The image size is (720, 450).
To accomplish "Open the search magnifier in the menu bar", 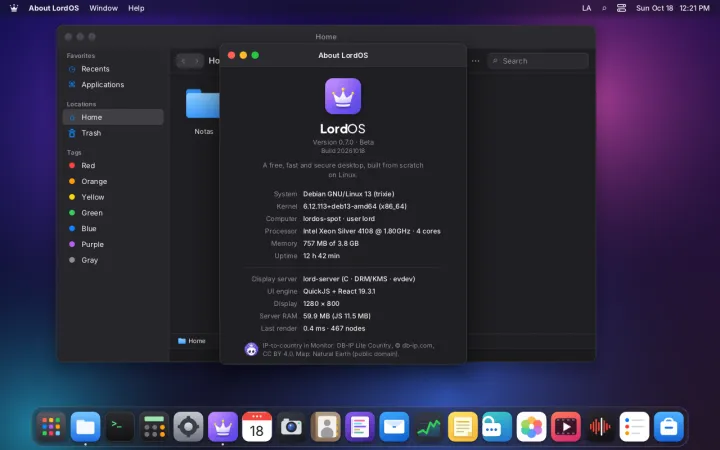I will [604, 8].
